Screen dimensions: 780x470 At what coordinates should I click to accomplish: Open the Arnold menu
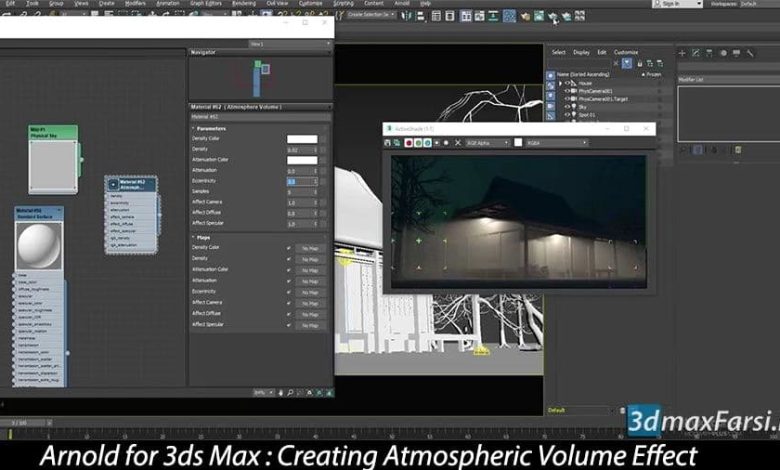point(401,3)
